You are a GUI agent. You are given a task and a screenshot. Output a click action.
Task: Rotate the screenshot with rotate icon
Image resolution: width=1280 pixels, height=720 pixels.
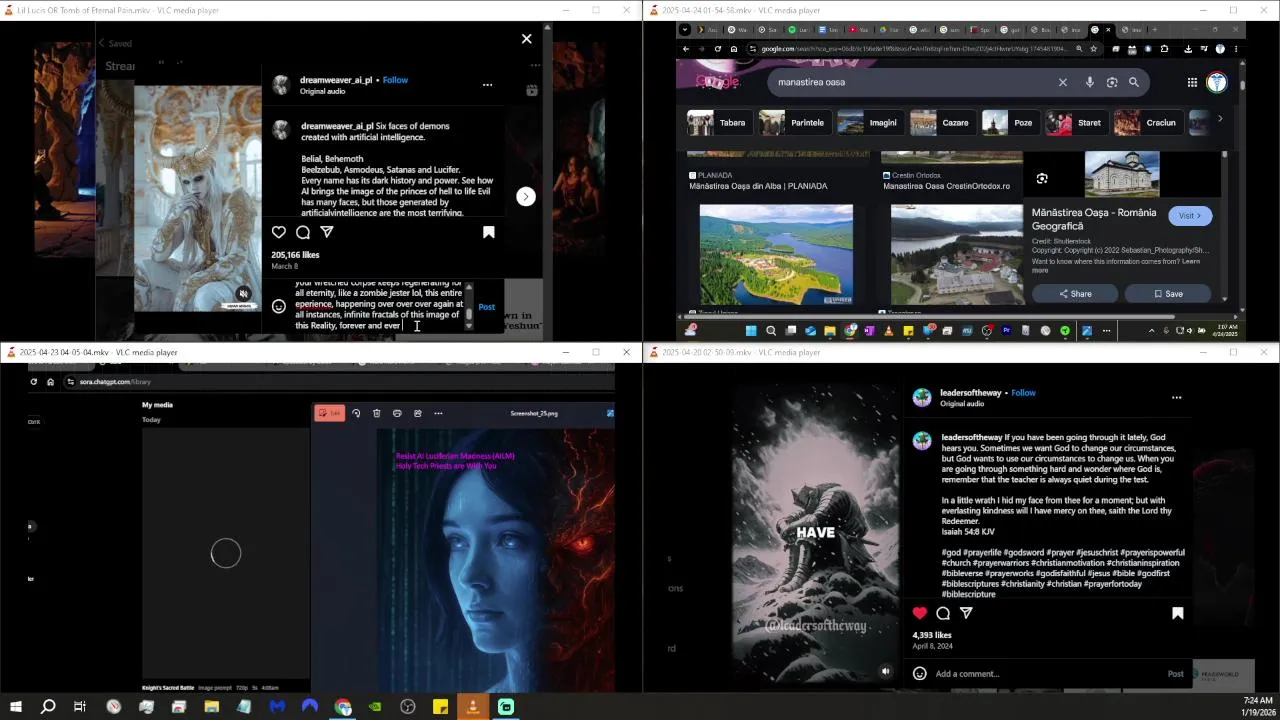356,413
